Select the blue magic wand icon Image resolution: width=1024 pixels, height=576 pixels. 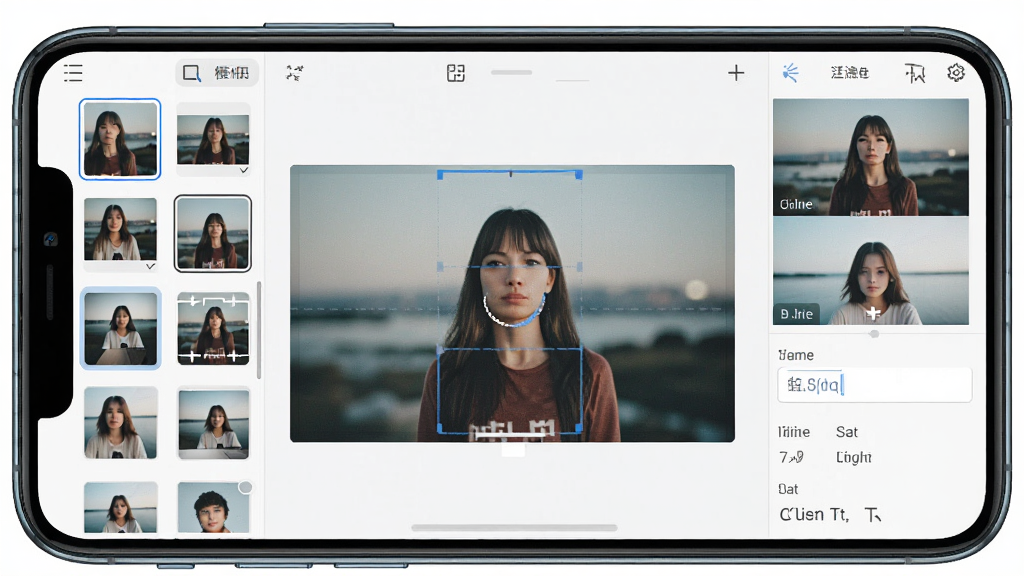tap(790, 72)
